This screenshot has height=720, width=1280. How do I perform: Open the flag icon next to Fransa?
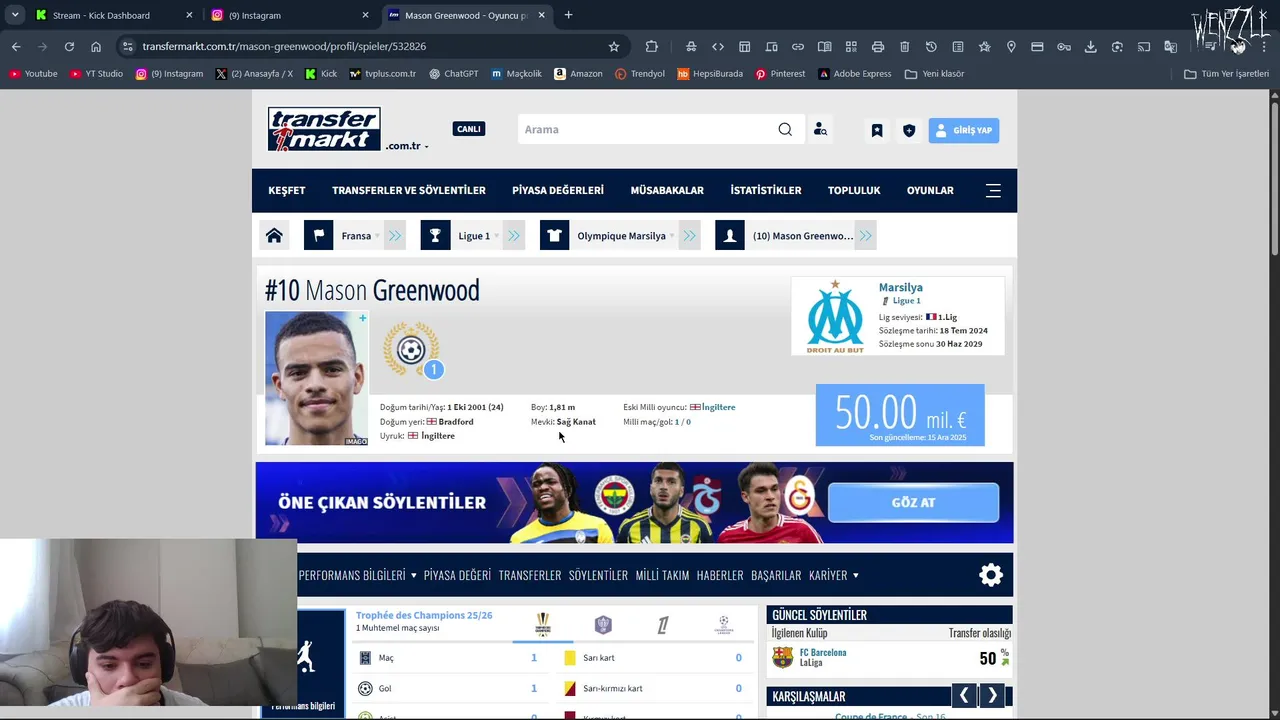[x=318, y=236]
